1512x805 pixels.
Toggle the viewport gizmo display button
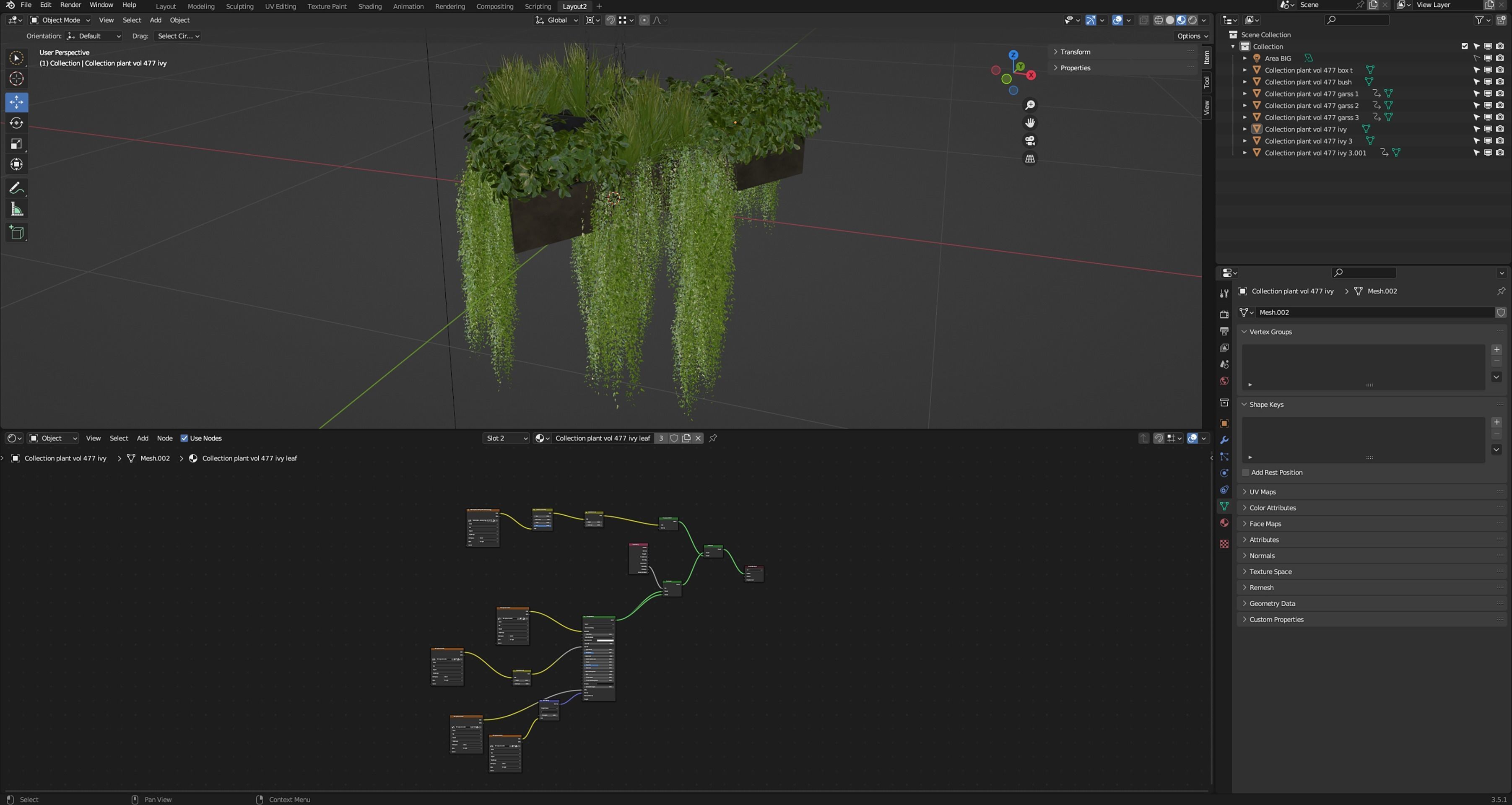tap(1091, 20)
